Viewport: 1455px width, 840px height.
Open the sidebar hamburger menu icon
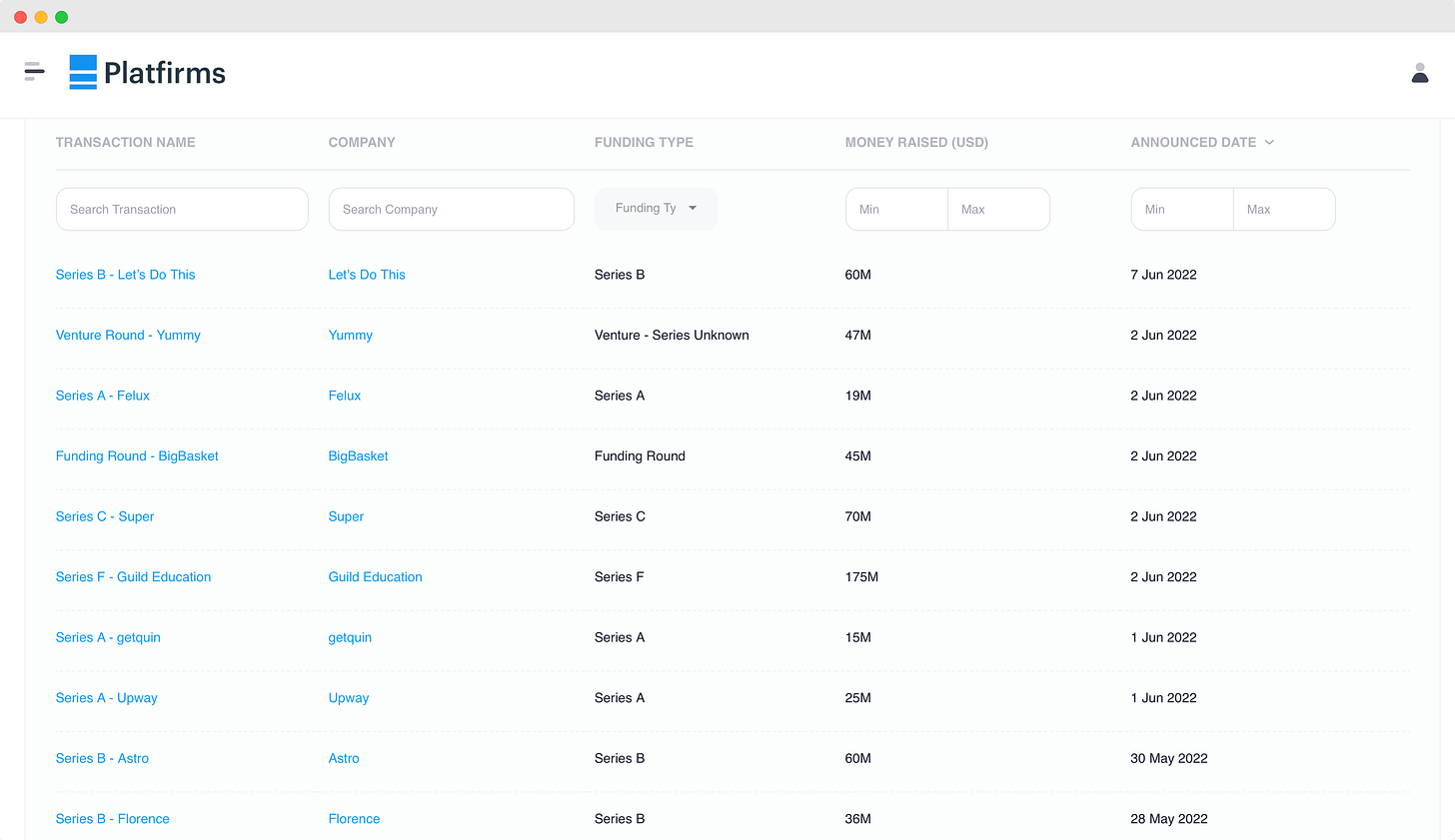pyautogui.click(x=35, y=72)
